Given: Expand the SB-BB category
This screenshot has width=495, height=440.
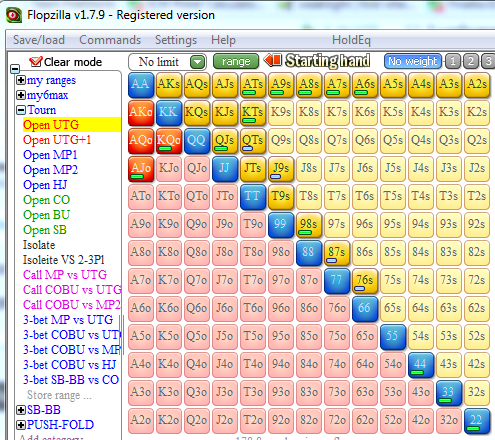Looking at the screenshot, I should tap(21, 410).
